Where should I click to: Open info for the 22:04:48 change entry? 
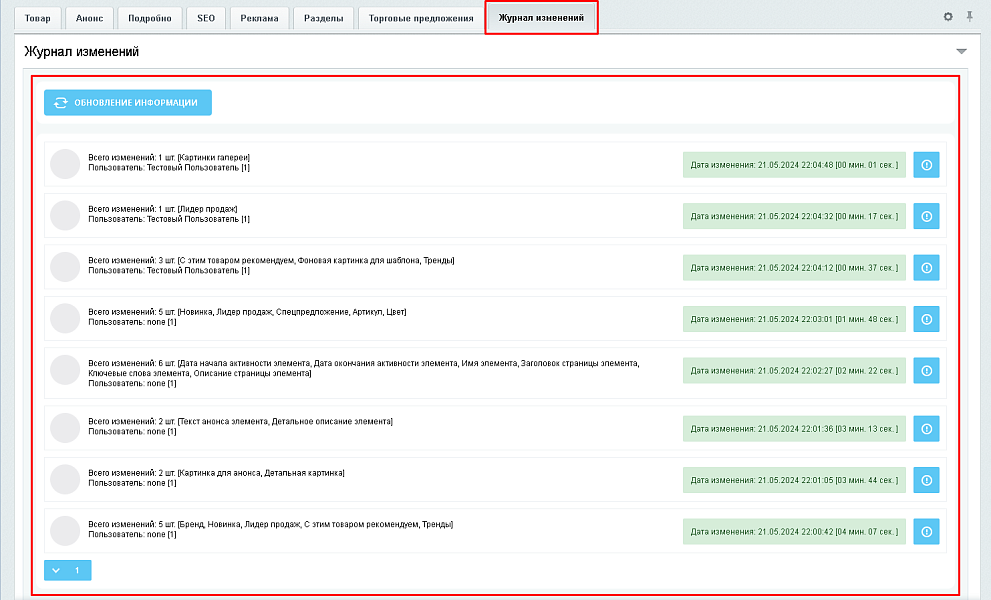click(926, 164)
